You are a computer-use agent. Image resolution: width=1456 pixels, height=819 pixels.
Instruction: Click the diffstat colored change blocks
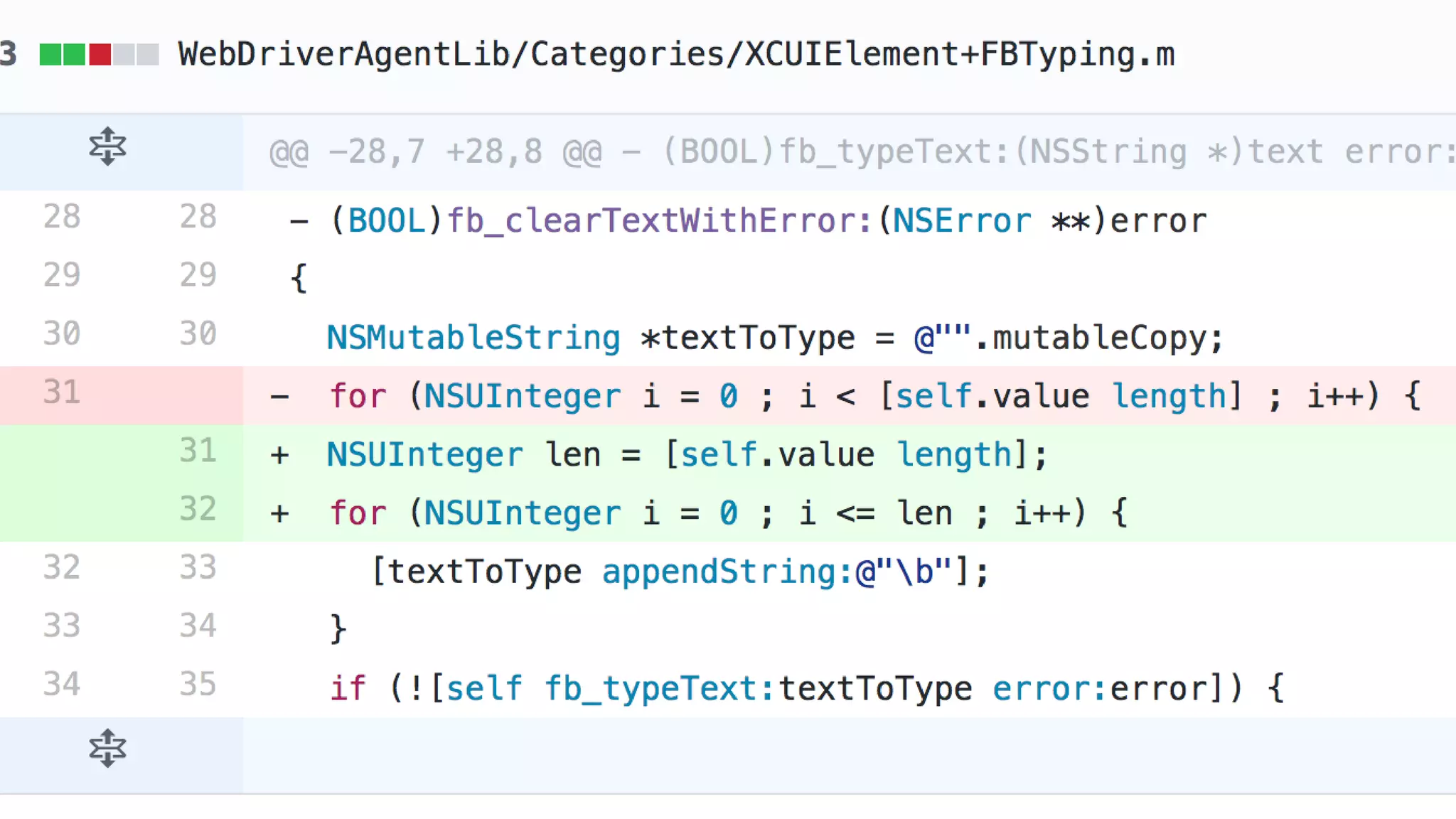(x=99, y=54)
